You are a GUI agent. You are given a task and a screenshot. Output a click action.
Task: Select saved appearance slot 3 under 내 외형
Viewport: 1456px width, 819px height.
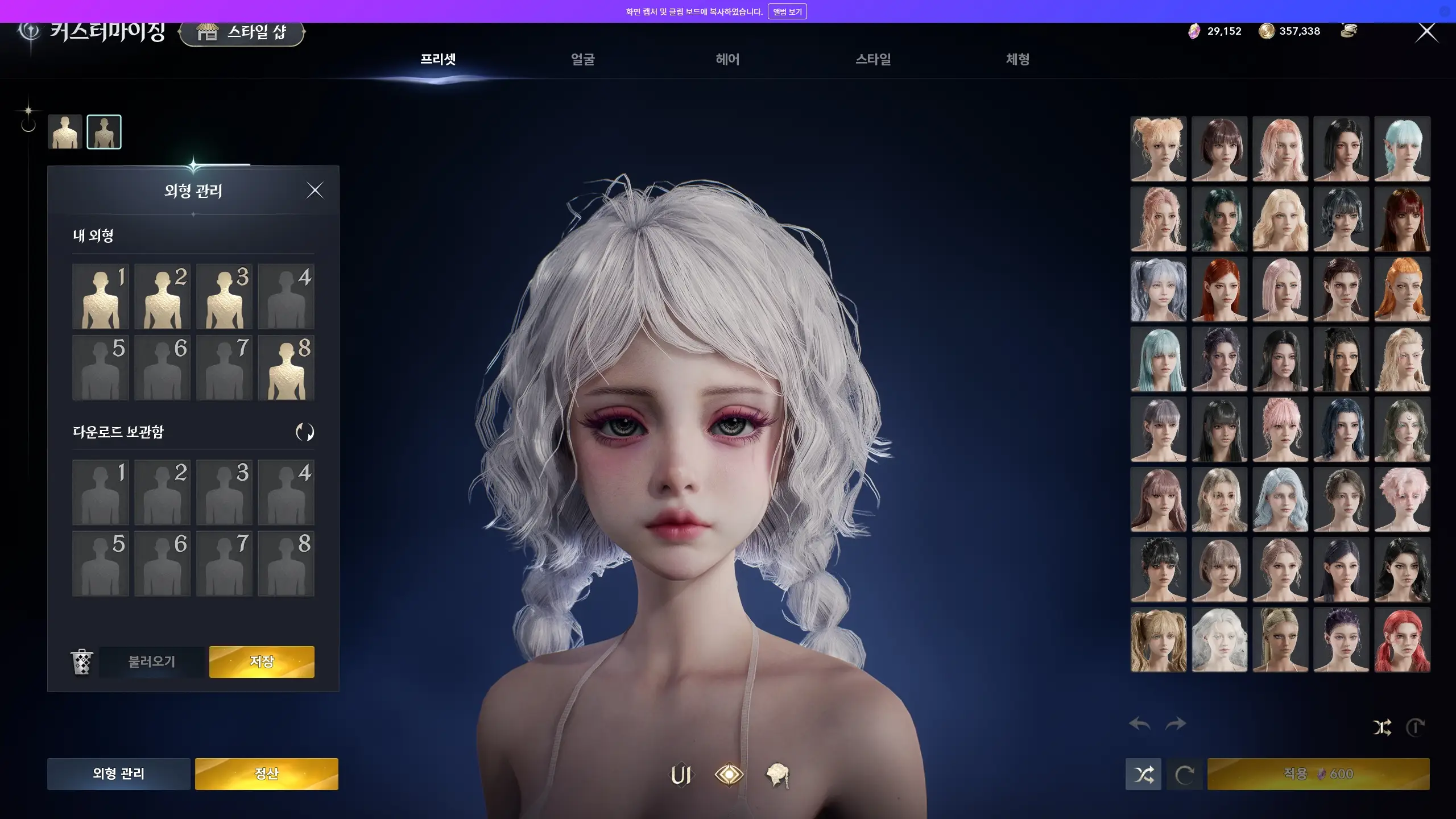224,296
